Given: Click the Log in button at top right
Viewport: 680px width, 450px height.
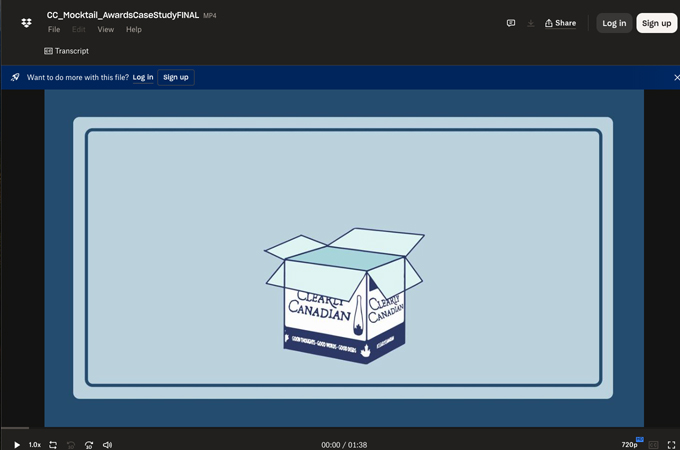Looking at the screenshot, I should point(614,23).
